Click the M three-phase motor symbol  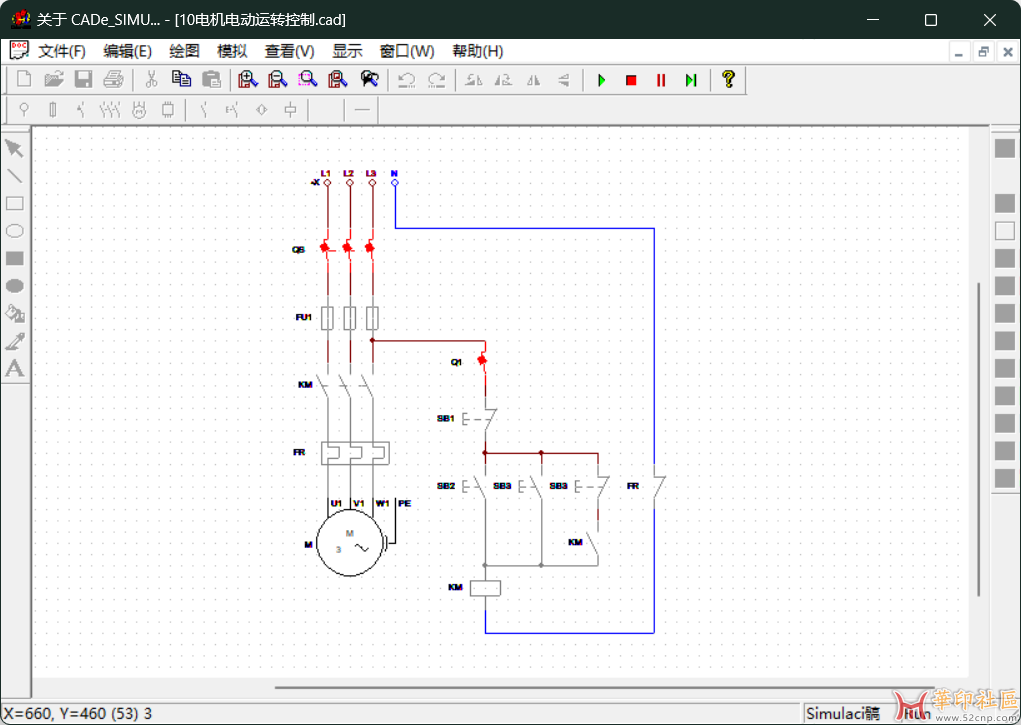click(350, 543)
